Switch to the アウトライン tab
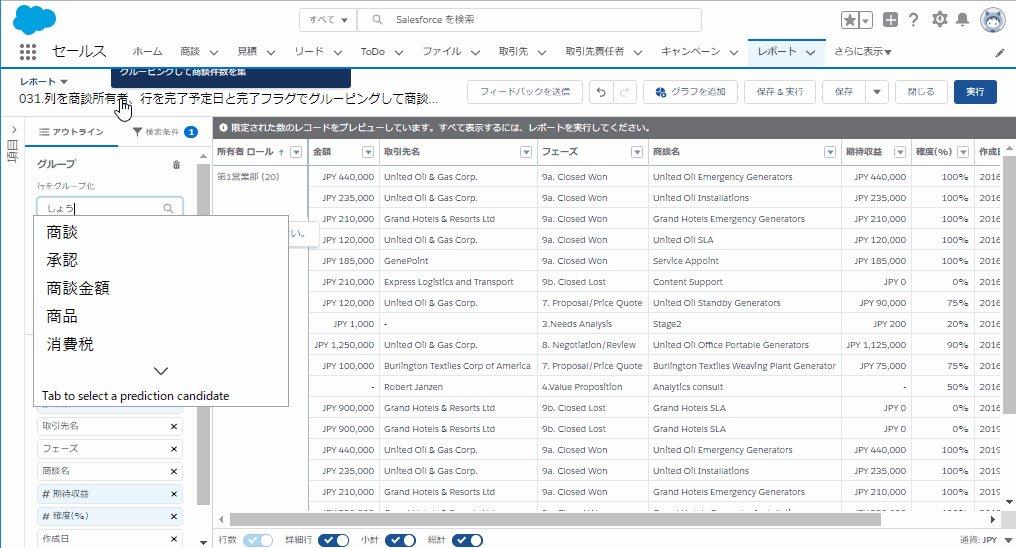Image resolution: width=1016 pixels, height=548 pixels. (x=71, y=132)
